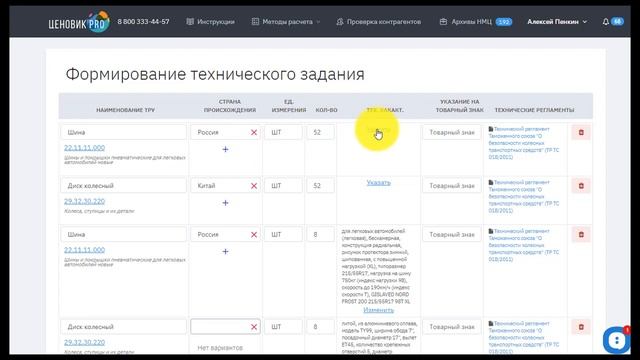Click Товарный знак field in last row

coord(452,327)
